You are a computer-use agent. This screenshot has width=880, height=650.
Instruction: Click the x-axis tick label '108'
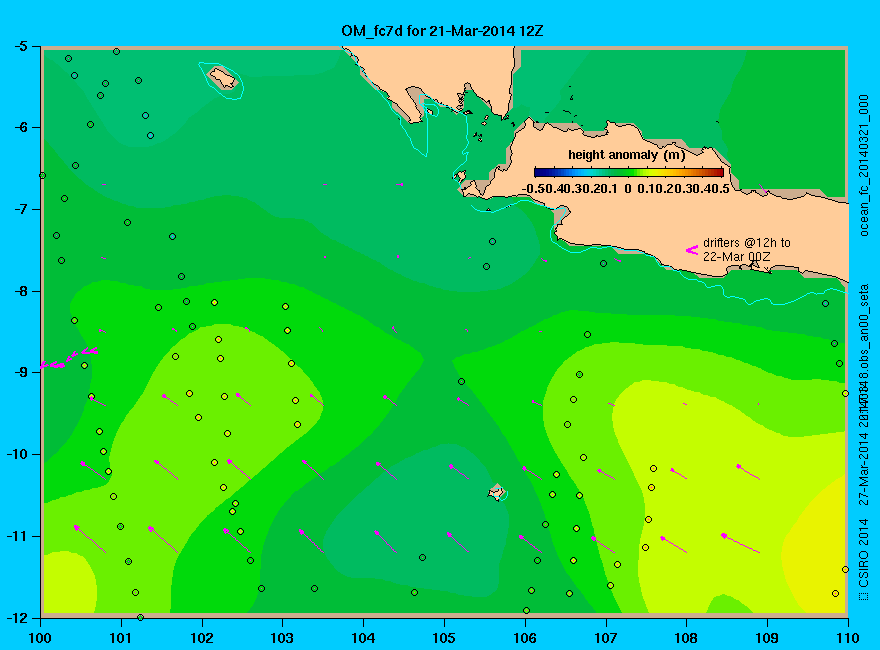coord(686,638)
